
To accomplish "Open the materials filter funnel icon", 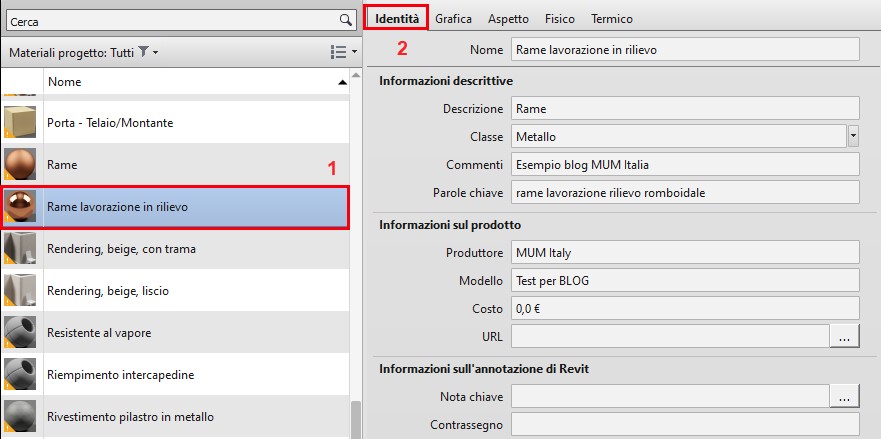I will click(x=144, y=51).
